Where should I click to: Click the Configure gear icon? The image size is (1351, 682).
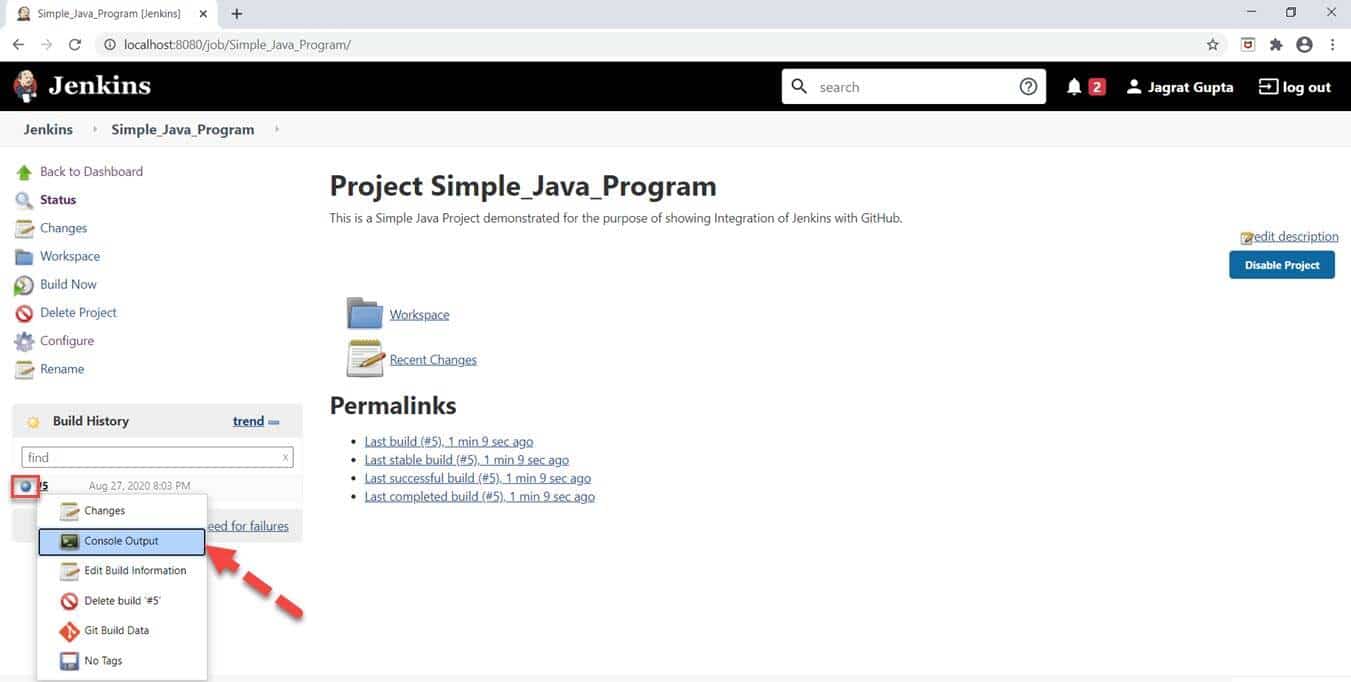pyautogui.click(x=24, y=341)
